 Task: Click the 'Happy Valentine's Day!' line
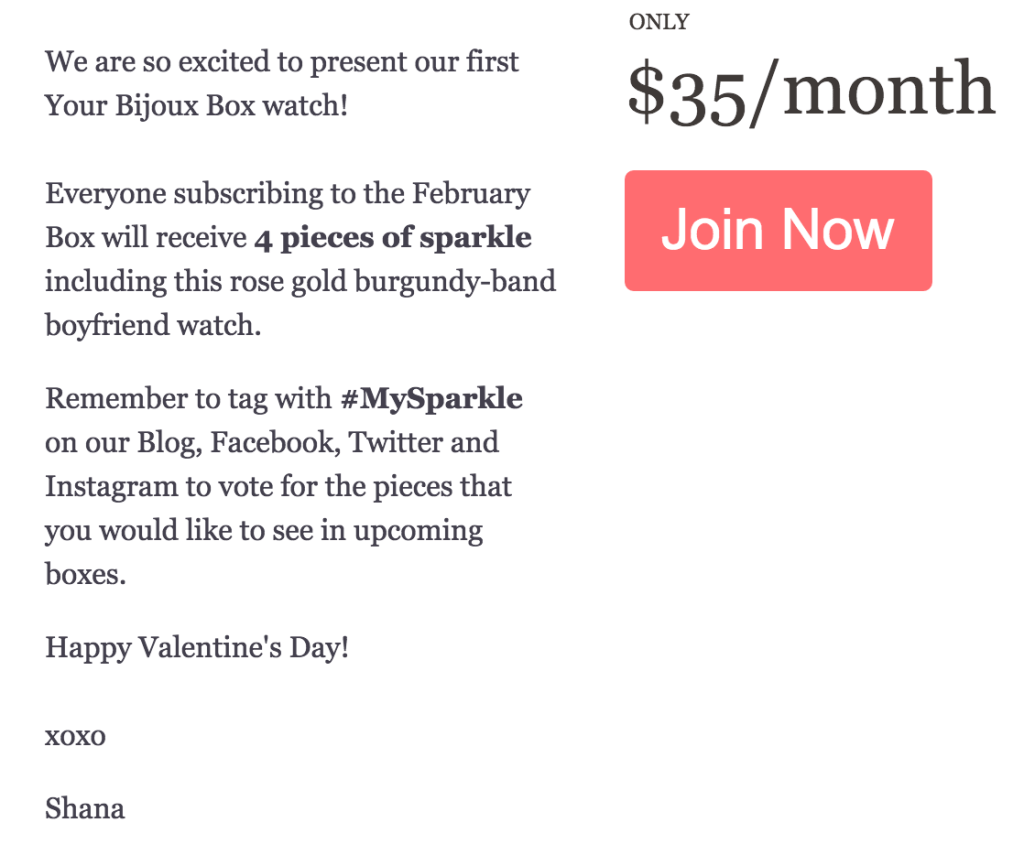point(197,648)
